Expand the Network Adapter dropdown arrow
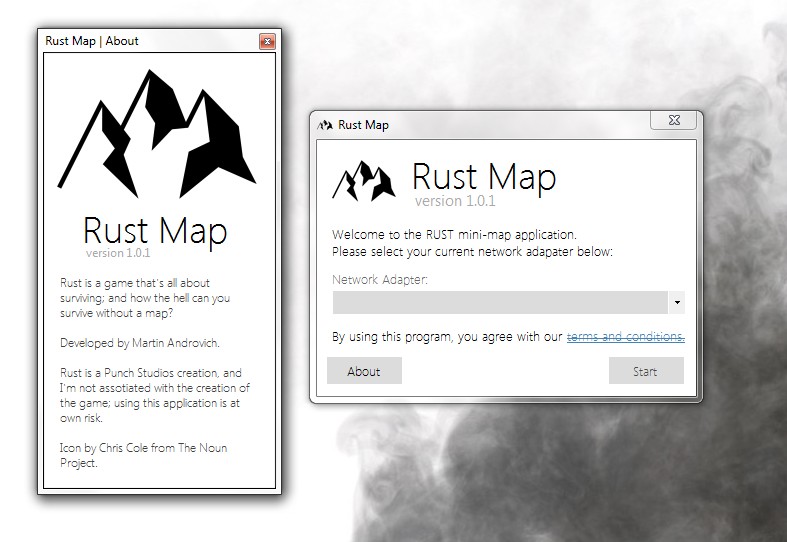787x542 pixels. (677, 302)
